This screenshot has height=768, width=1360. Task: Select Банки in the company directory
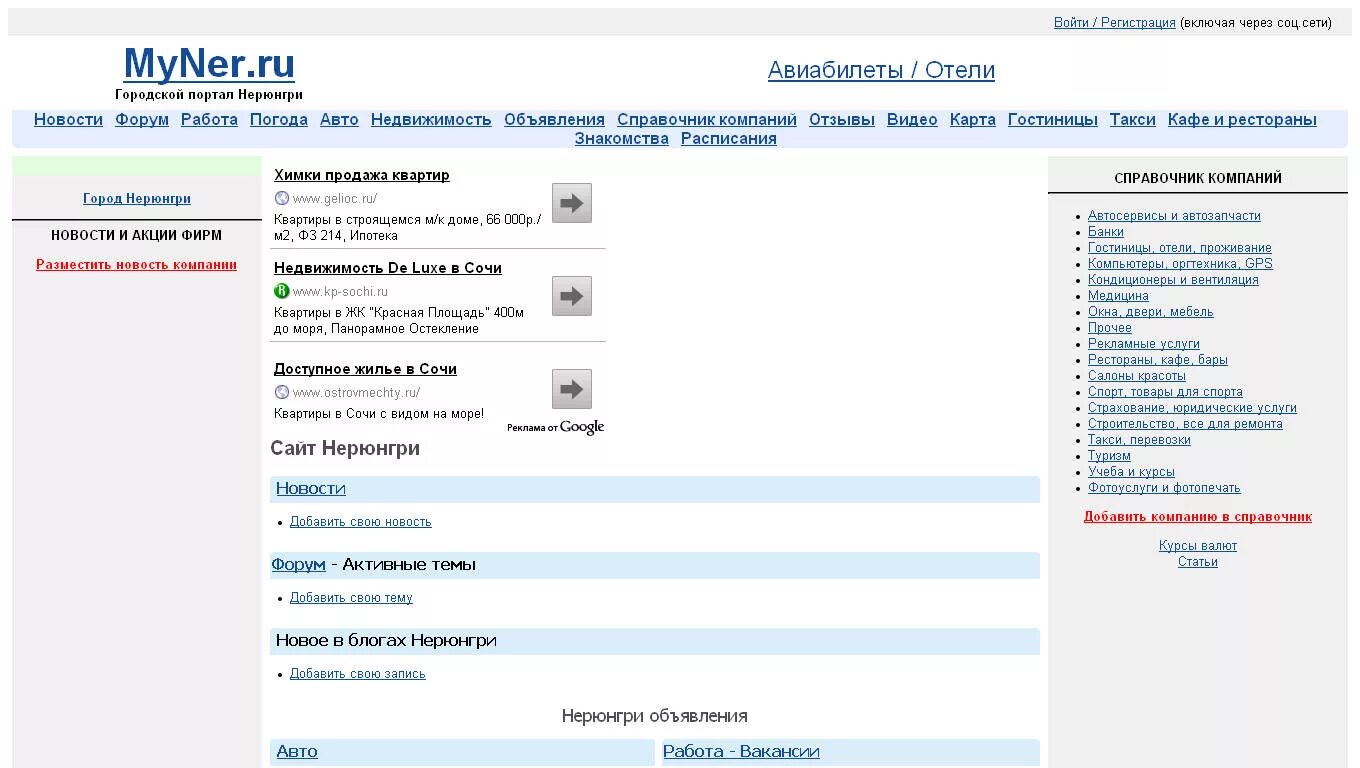tap(1105, 231)
